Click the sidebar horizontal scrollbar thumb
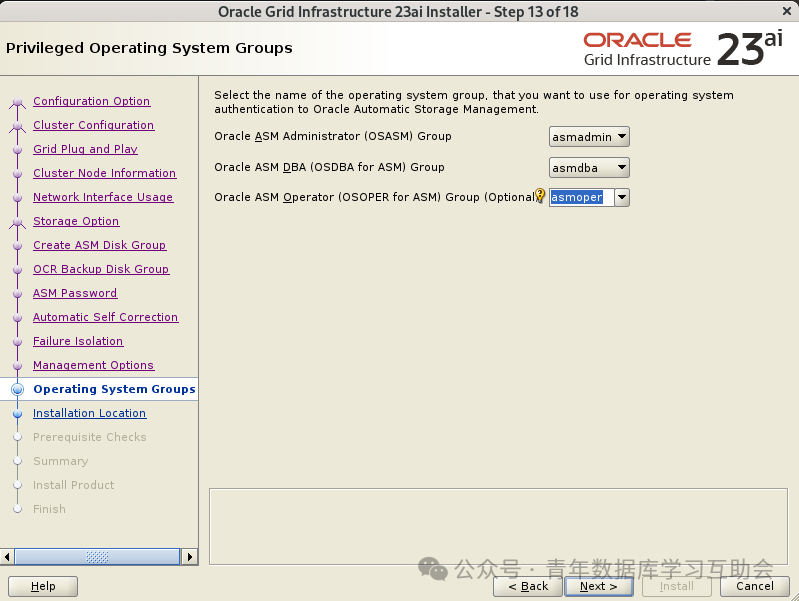The width and height of the screenshot is (799, 601). point(97,557)
